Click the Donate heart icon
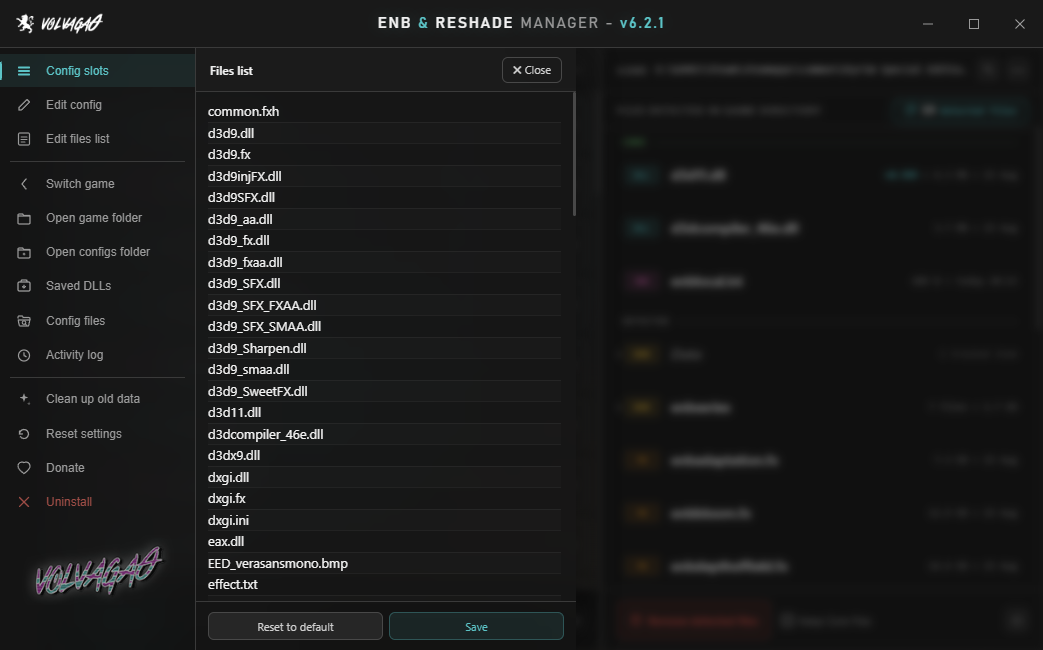This screenshot has width=1043, height=650. point(24,468)
